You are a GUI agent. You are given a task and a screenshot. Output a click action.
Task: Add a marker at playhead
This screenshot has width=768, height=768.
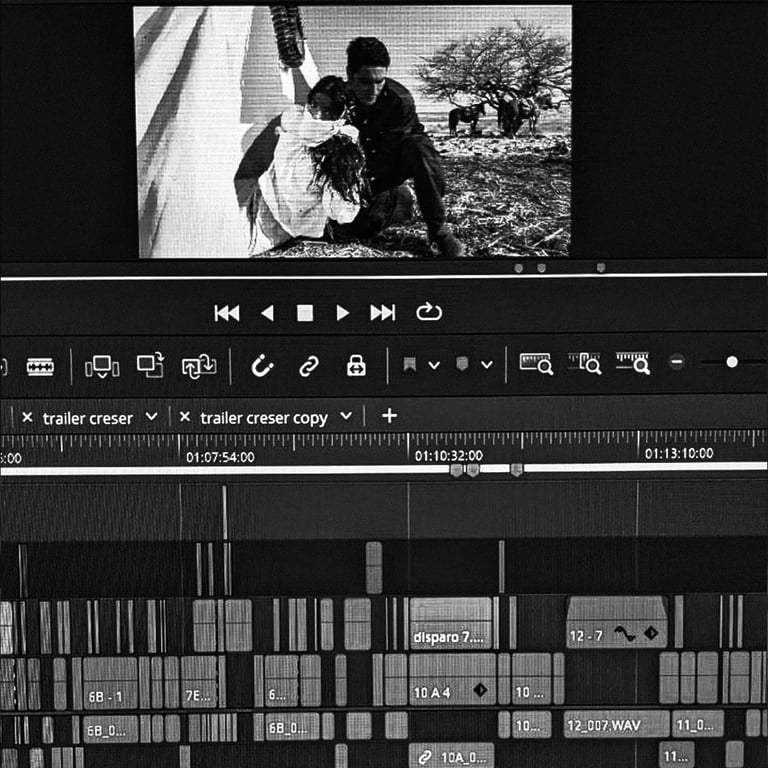coord(462,364)
